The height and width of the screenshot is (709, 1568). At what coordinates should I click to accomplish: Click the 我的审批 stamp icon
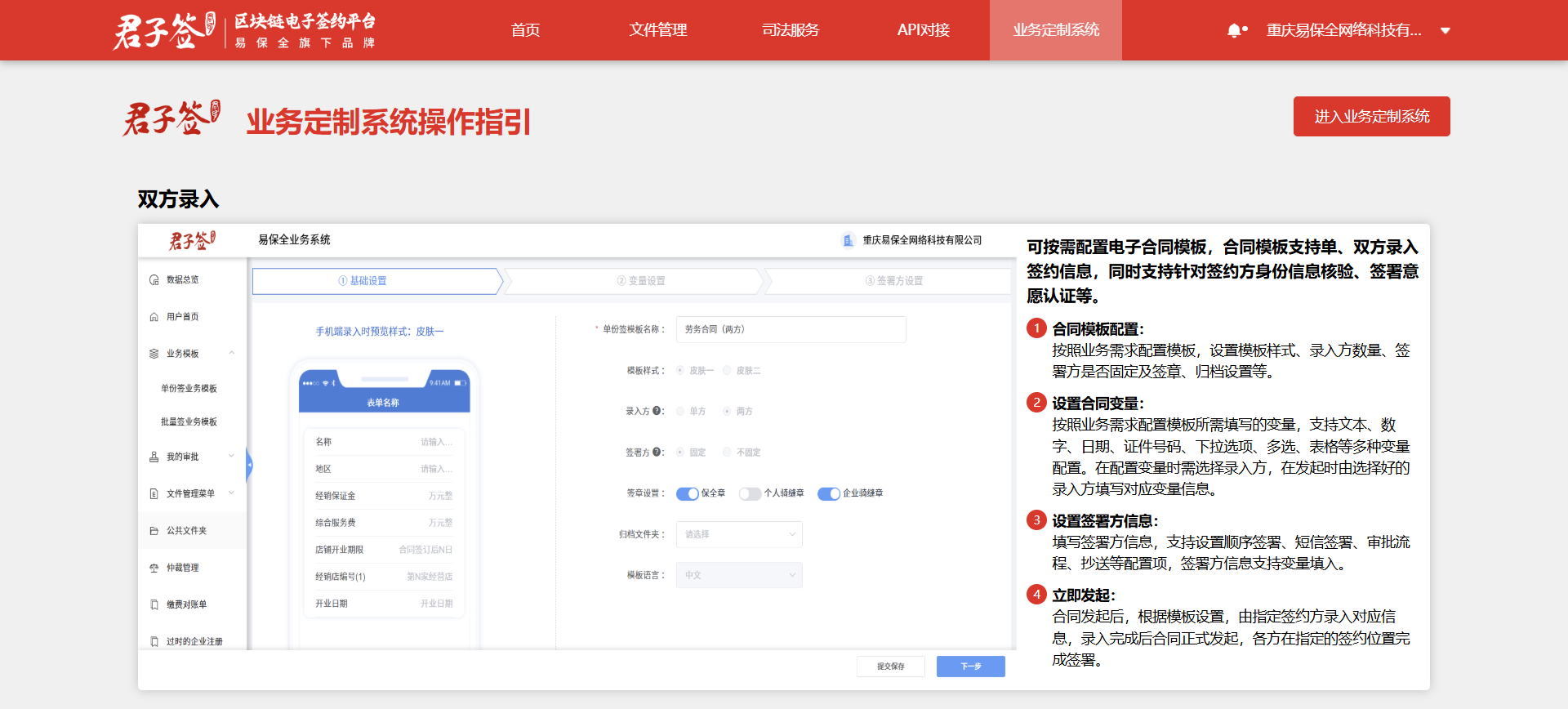pyautogui.click(x=154, y=457)
